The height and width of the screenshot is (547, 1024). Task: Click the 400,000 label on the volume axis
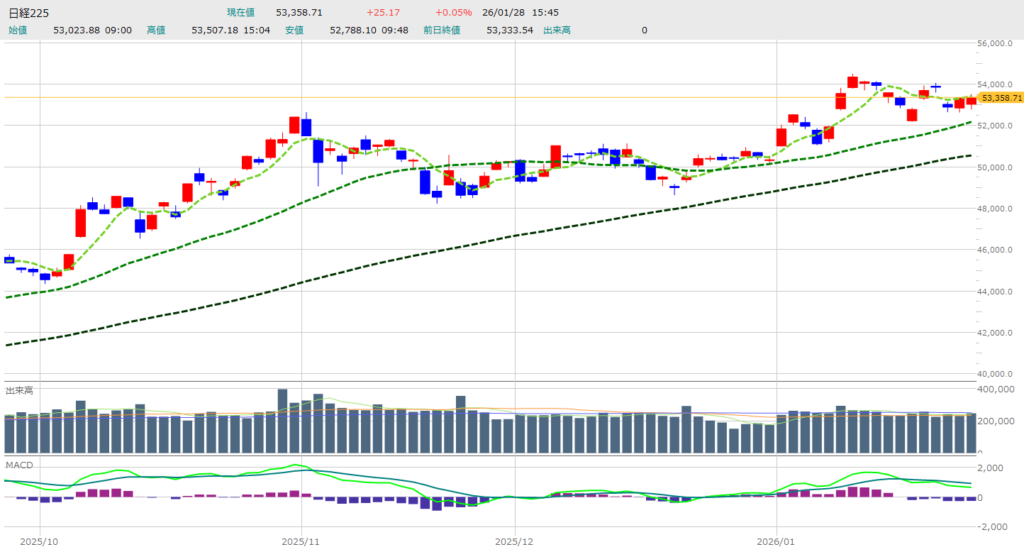coord(997,388)
